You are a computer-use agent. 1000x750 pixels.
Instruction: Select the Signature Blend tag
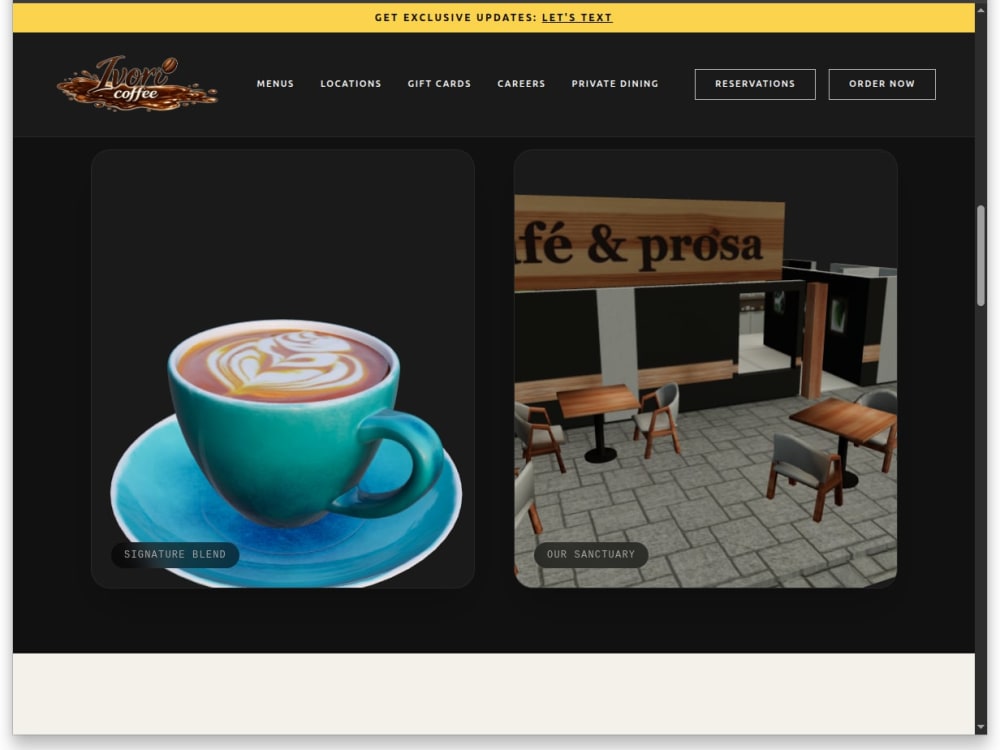click(175, 554)
